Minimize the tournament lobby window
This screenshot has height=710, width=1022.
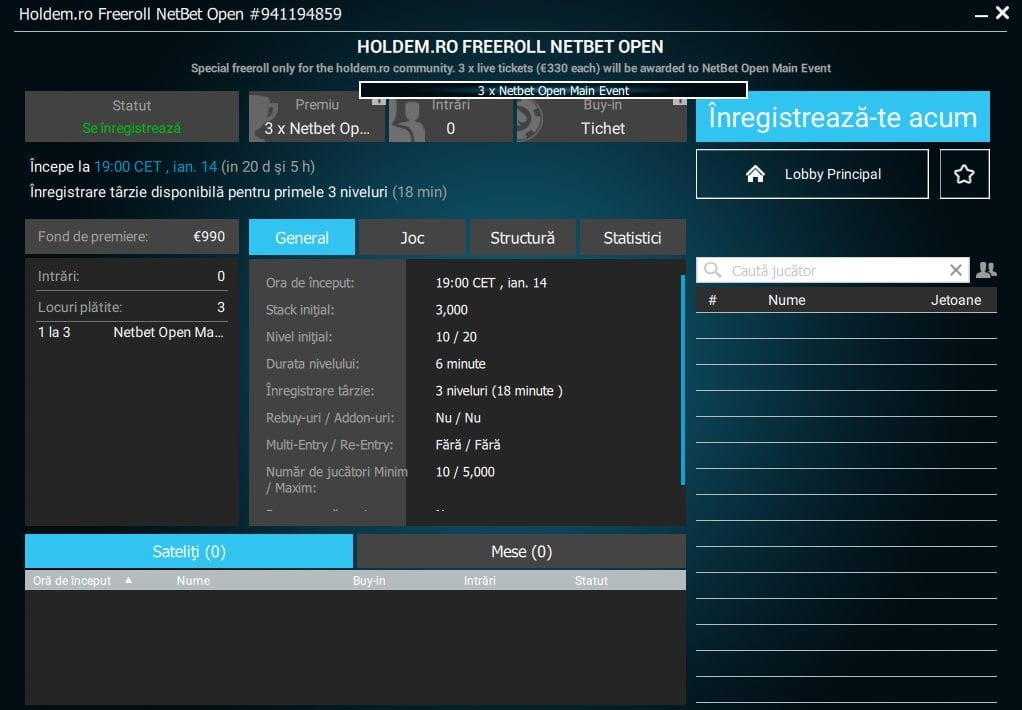click(x=981, y=14)
